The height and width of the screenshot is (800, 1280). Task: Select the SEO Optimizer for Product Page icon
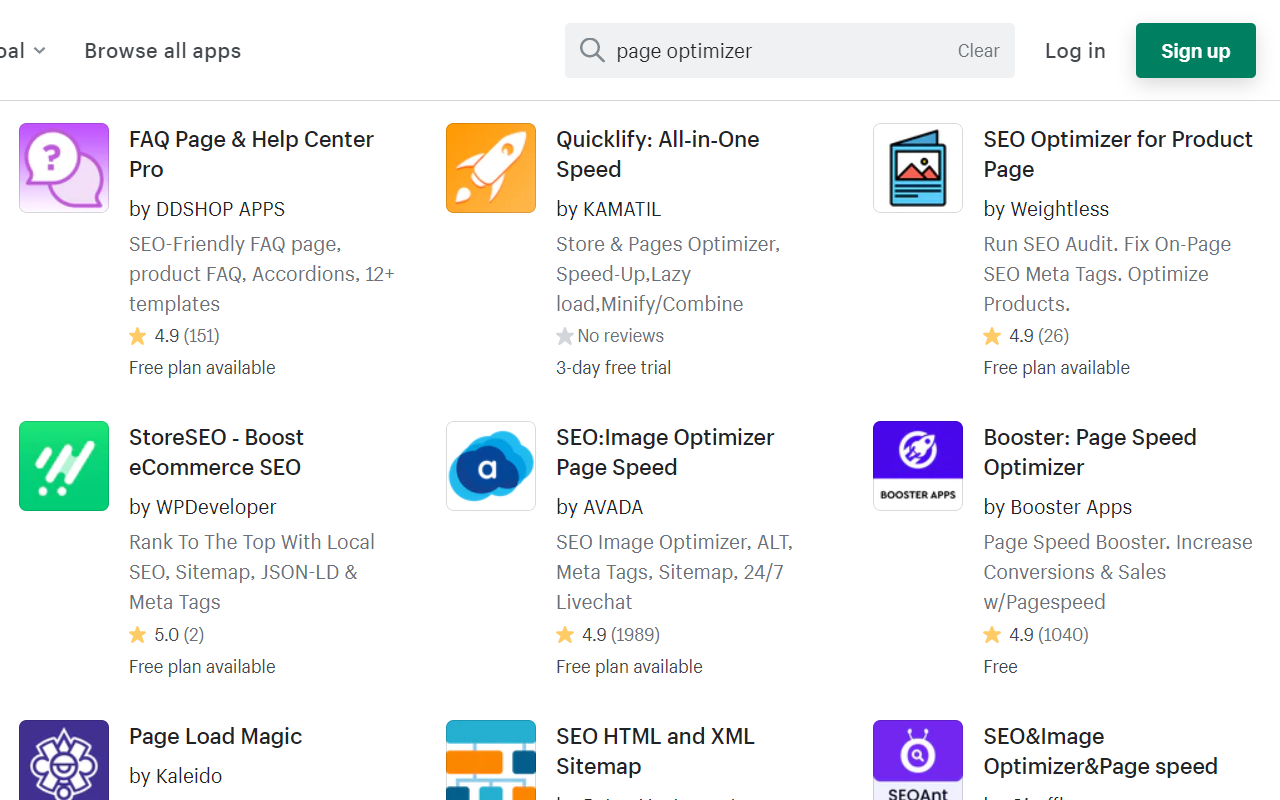[x=917, y=167]
